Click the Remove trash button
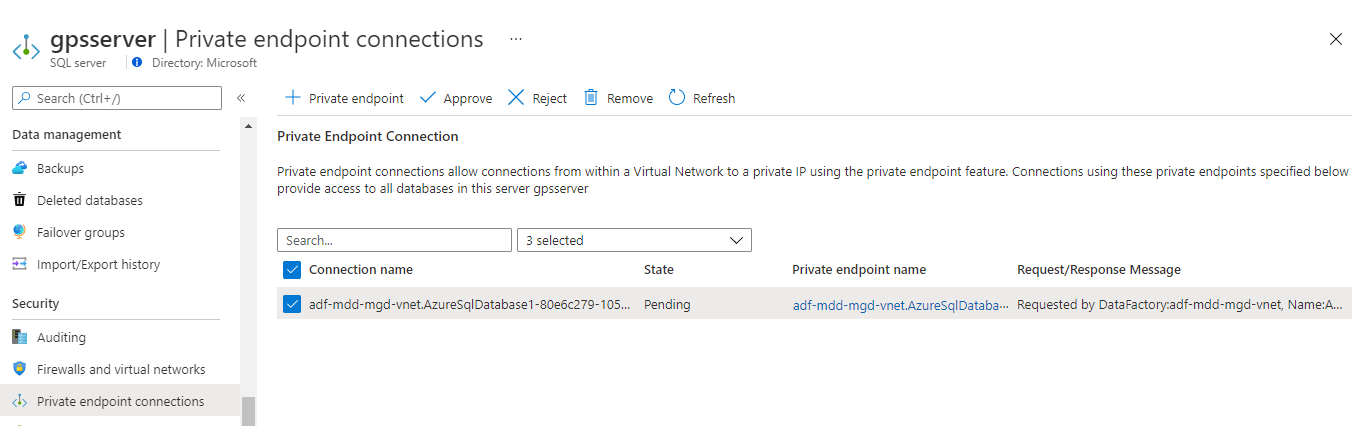The image size is (1362, 426). [618, 98]
